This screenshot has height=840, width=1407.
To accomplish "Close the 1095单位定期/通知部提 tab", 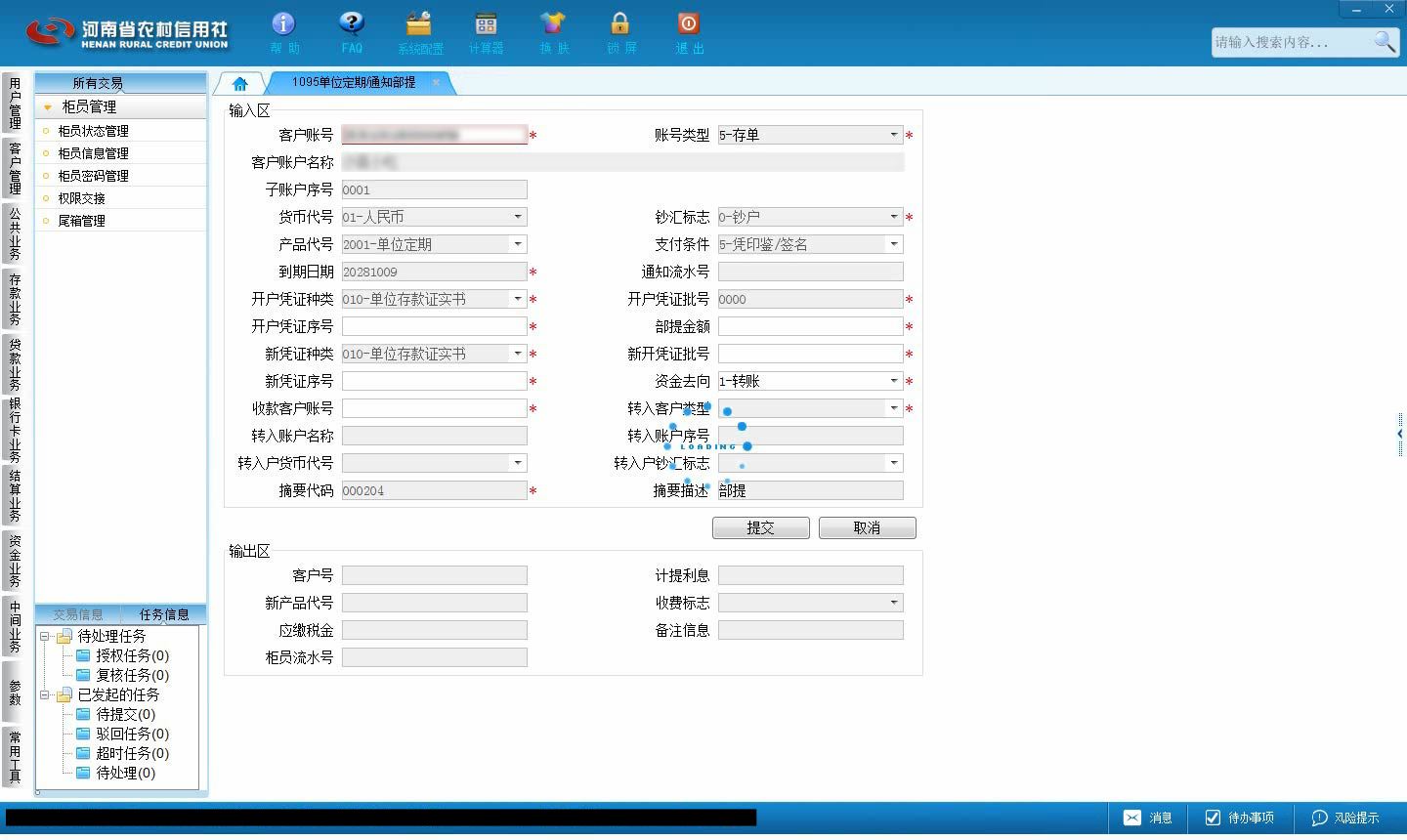I will coord(436,82).
